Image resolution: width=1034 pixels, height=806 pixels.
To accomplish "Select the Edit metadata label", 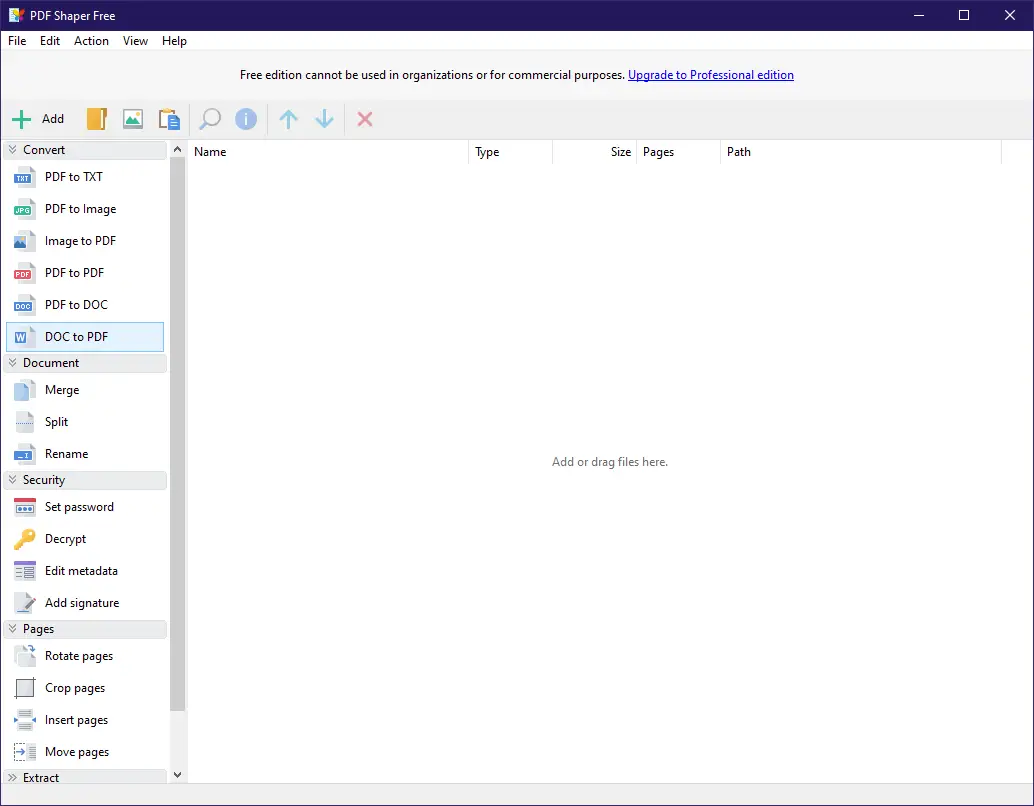I will click(x=81, y=571).
